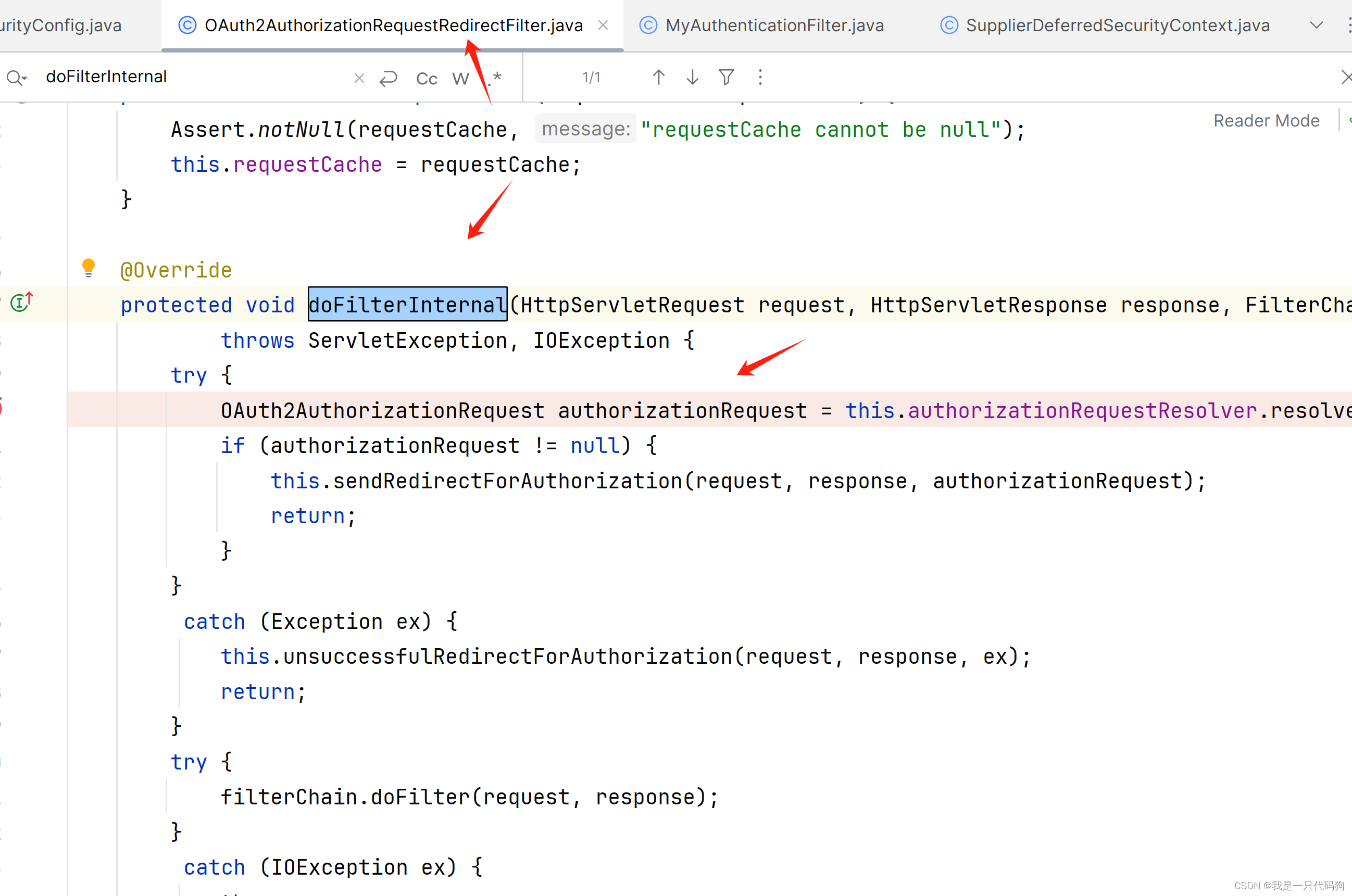Switch to SupplierDeferredSecurityContext.java tab
1352x896 pixels.
click(1117, 25)
